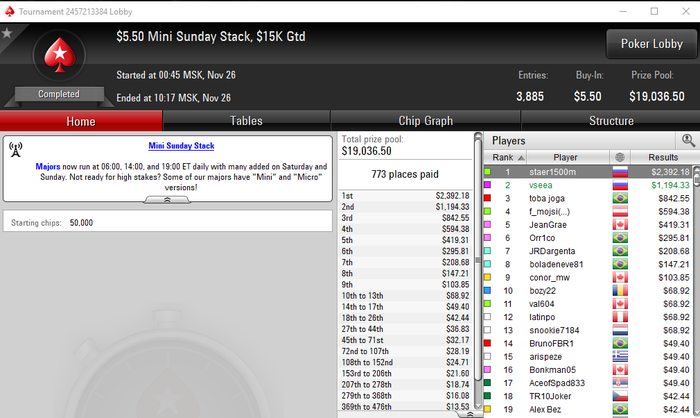This screenshot has width=700, height=418.
Task: Click the red color tag for toba joga
Action: click(x=488, y=198)
